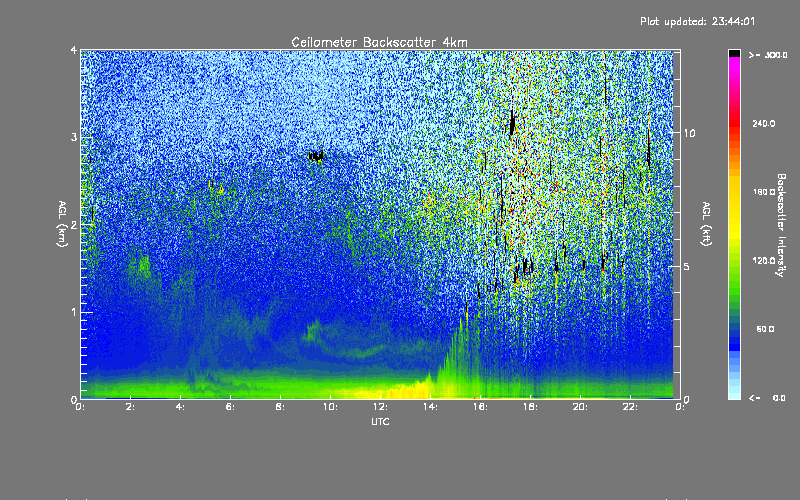Click the '120.0' colorbar value
This screenshot has height=500, width=800.
764,261
